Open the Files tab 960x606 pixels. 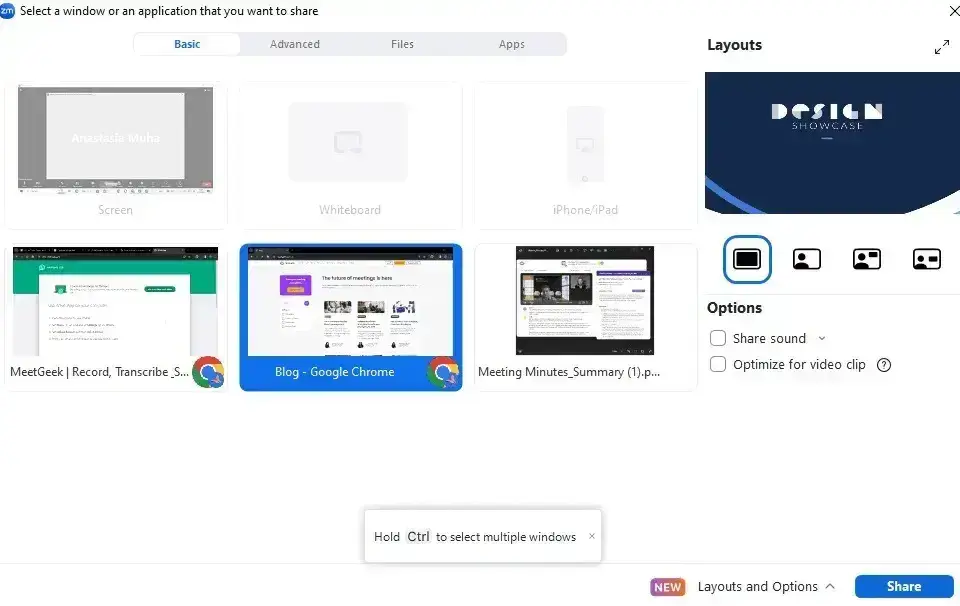[x=403, y=44]
